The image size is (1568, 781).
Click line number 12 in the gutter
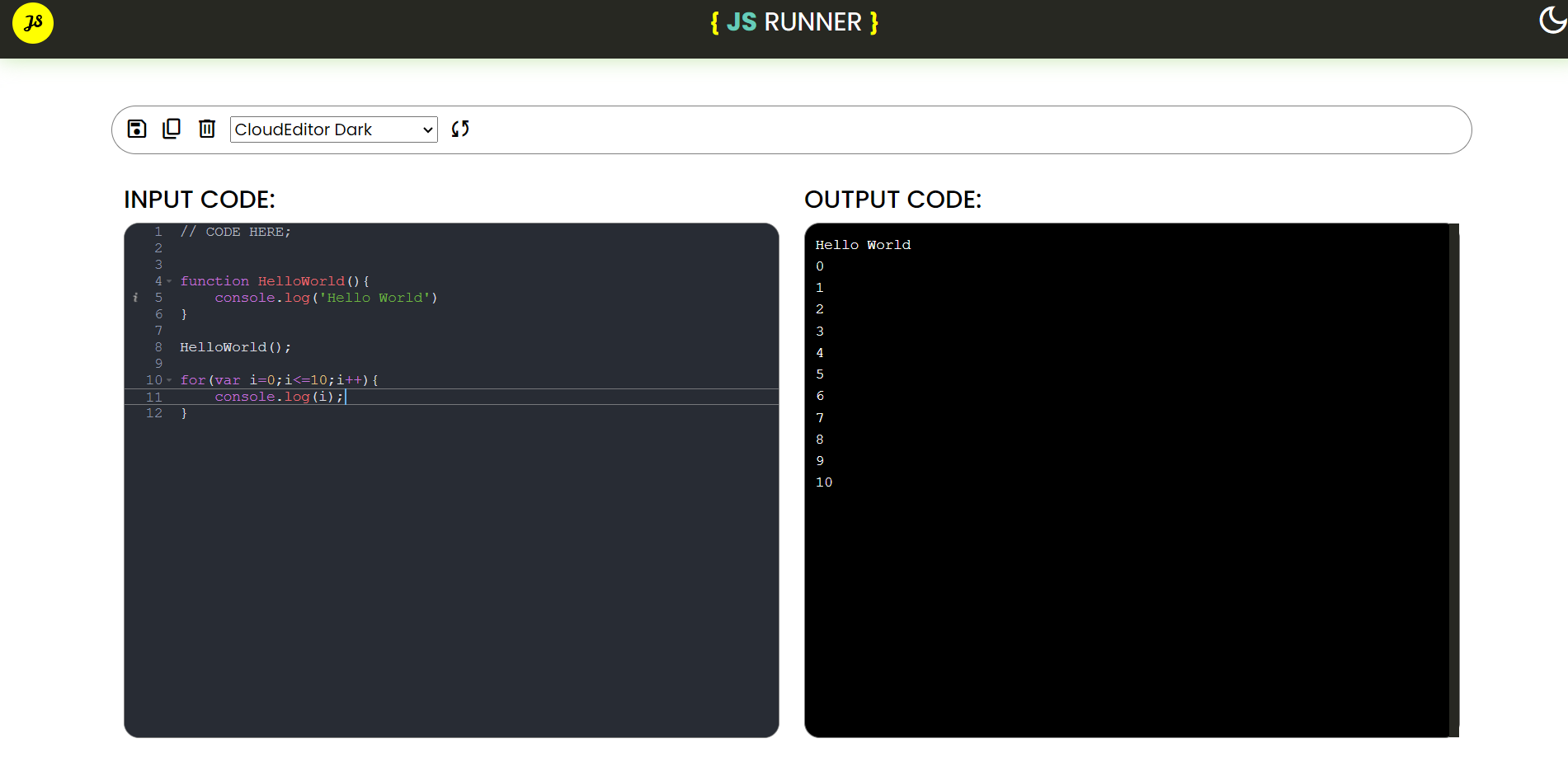pos(154,413)
